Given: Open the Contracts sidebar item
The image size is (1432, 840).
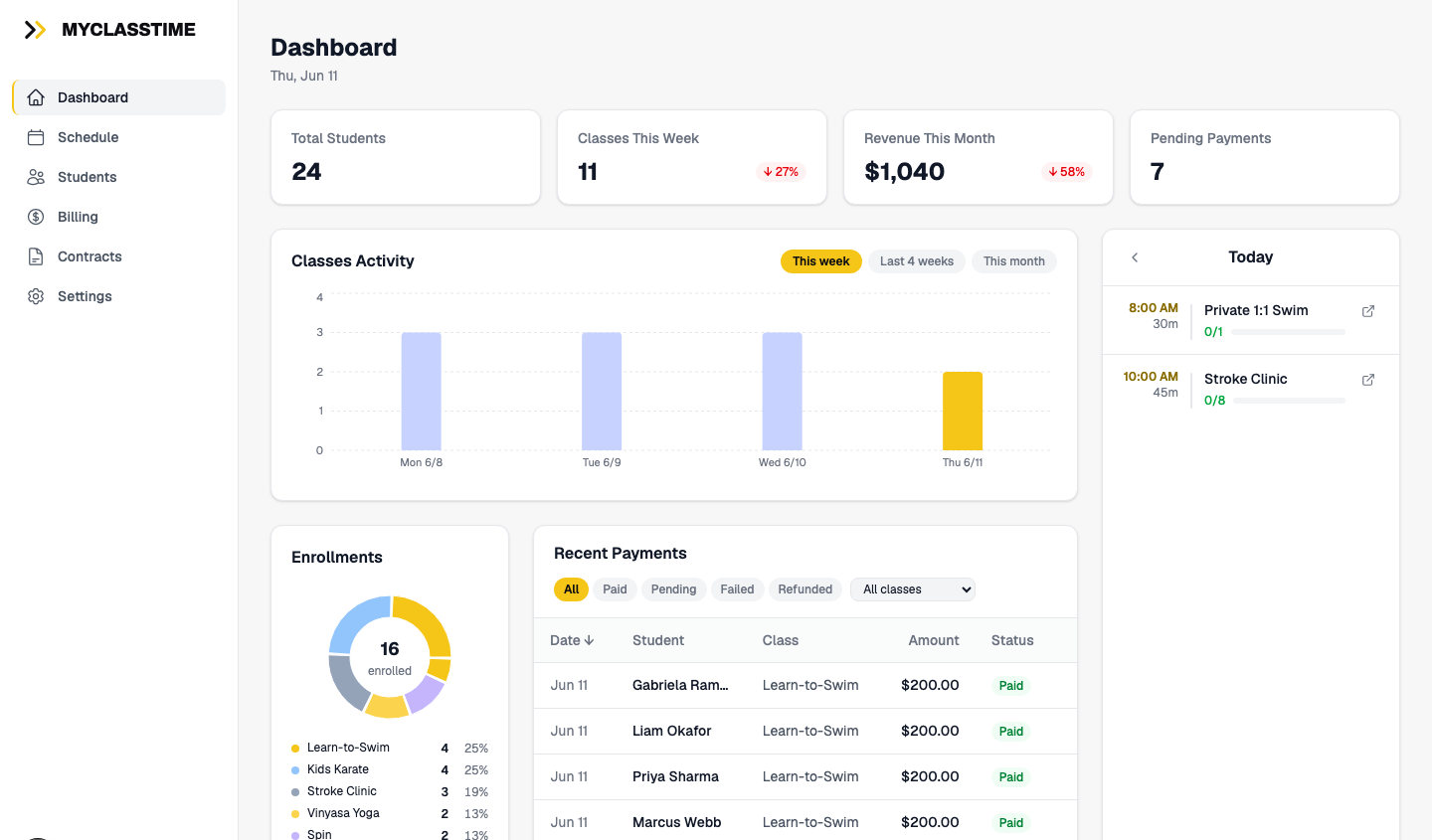Looking at the screenshot, I should pos(119,256).
